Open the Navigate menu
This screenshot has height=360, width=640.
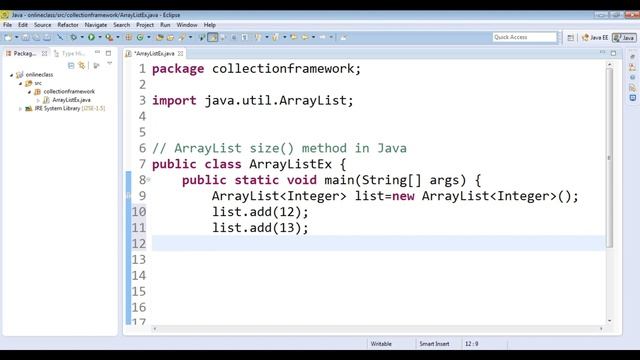96,25
